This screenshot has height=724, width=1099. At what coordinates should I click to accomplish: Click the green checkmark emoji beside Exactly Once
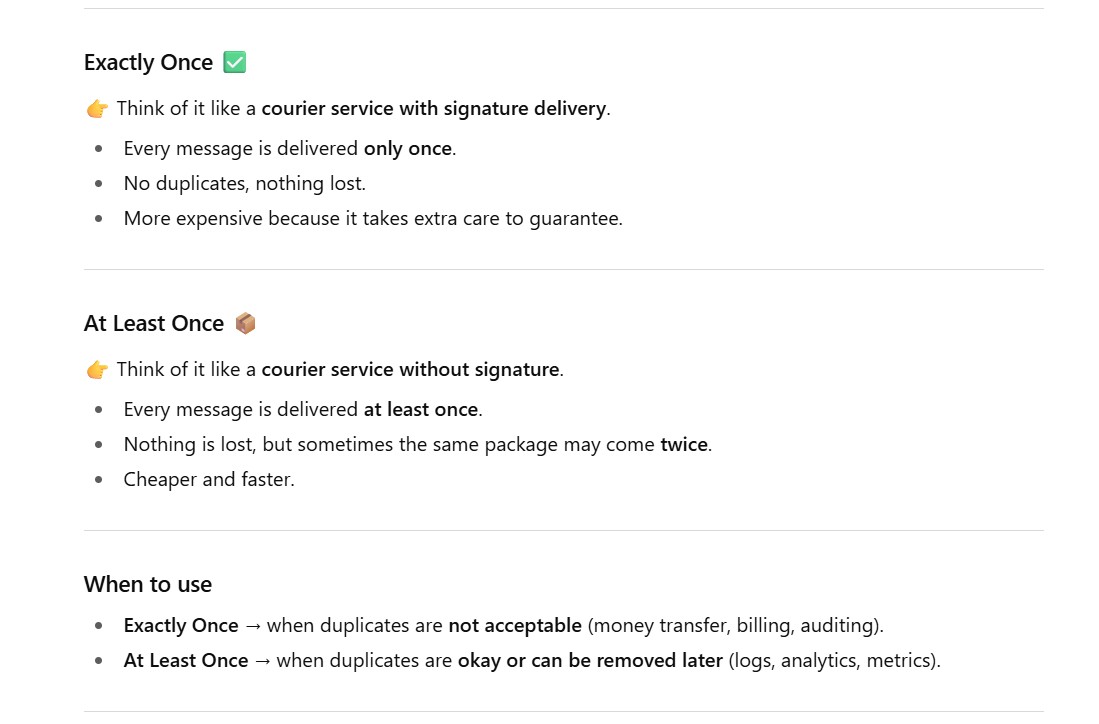(x=235, y=62)
